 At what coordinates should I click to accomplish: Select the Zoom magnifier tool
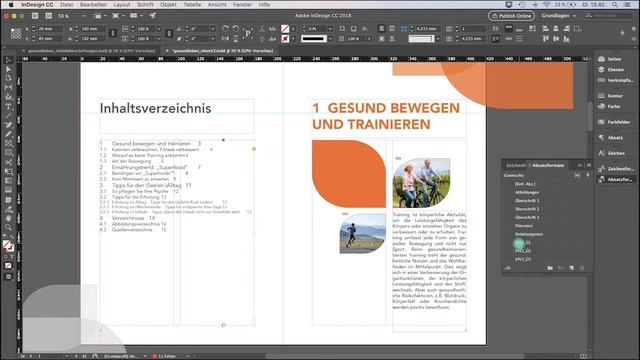pyautogui.click(x=8, y=227)
